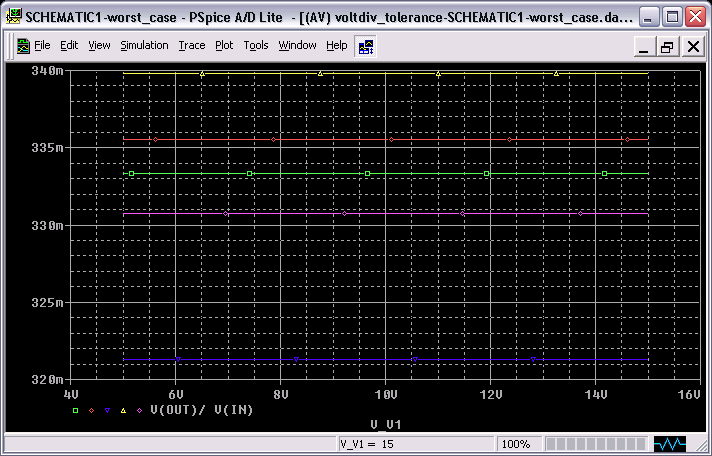
Task: Open the Simulation menu
Action: click(144, 46)
